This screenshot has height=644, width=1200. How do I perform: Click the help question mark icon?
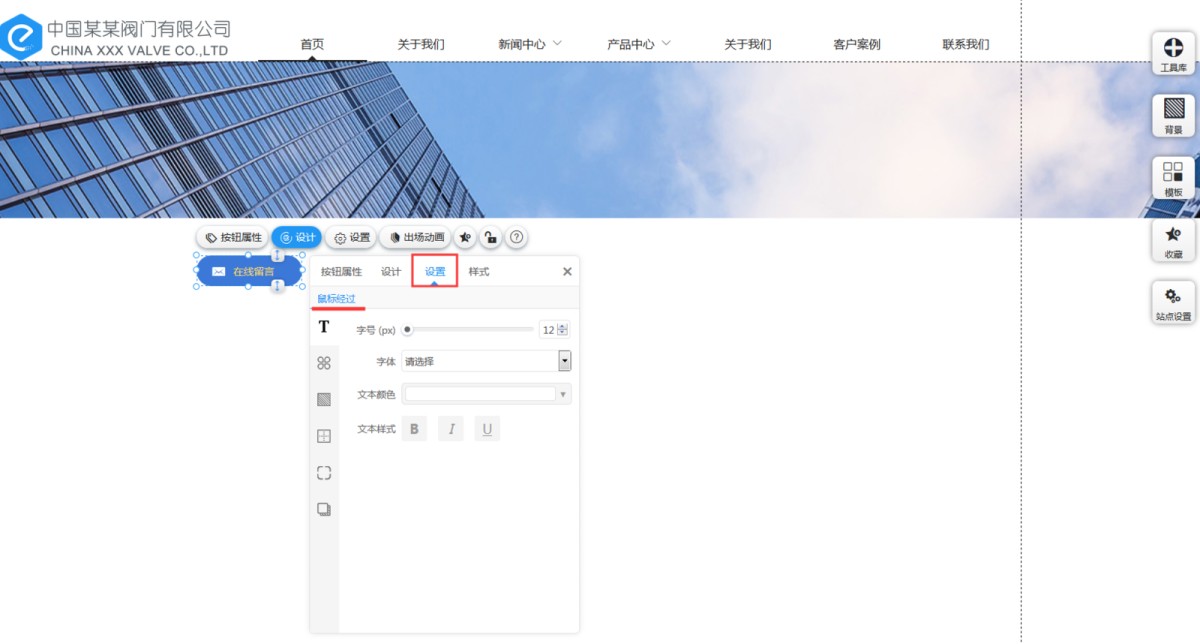516,238
